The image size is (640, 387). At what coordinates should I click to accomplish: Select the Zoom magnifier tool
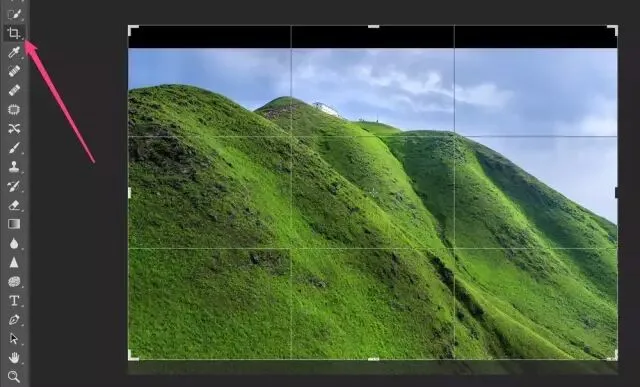tap(14, 376)
